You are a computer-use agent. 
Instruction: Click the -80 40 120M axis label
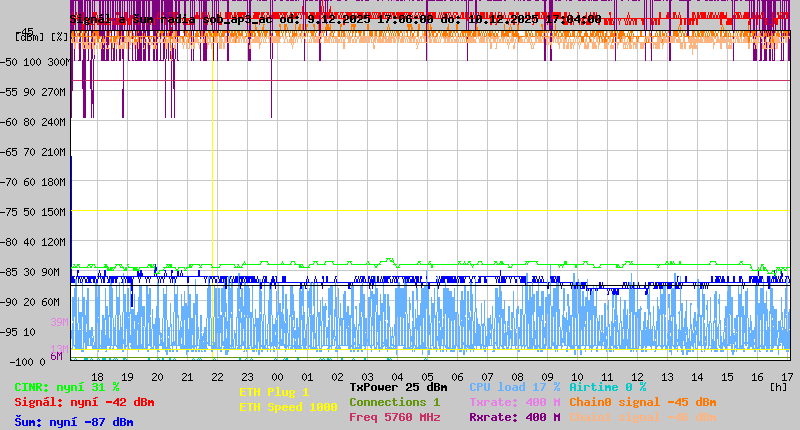pyautogui.click(x=34, y=242)
